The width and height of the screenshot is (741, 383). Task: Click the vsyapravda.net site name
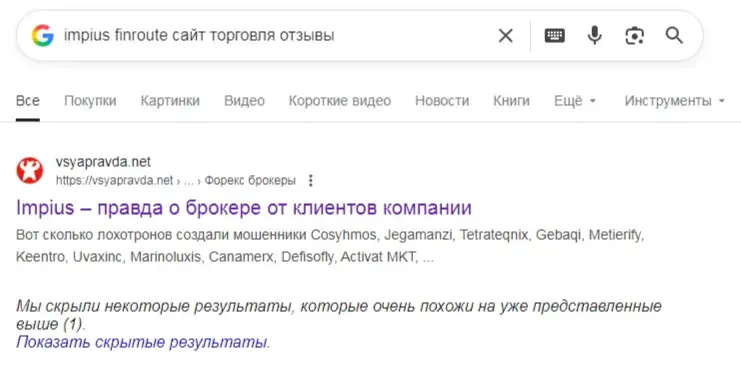pos(103,162)
